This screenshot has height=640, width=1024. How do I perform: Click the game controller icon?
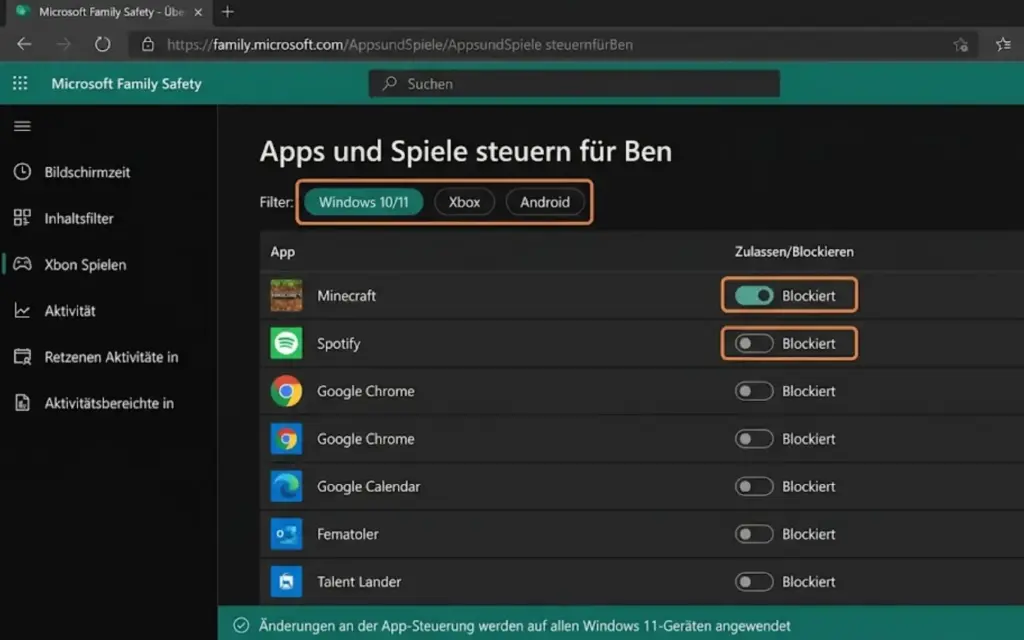(x=22, y=264)
